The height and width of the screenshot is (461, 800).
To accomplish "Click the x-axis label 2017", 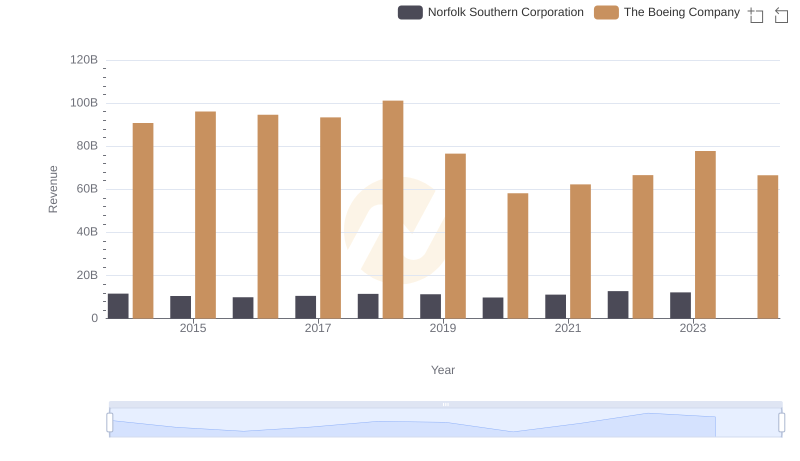I will click(x=318, y=328).
